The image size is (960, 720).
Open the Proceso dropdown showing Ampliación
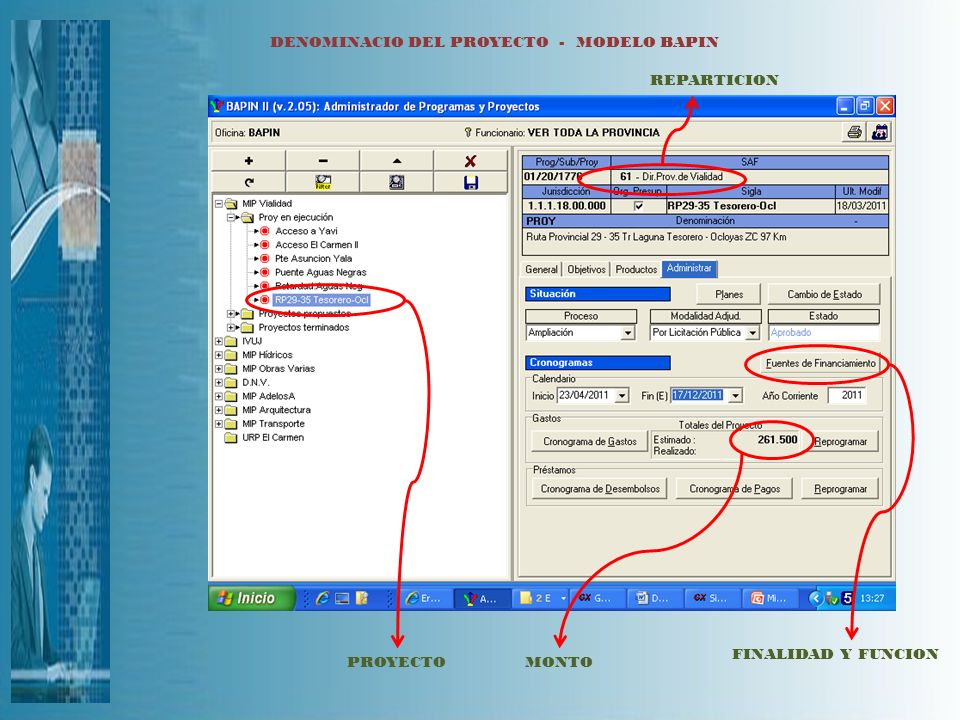(x=628, y=333)
